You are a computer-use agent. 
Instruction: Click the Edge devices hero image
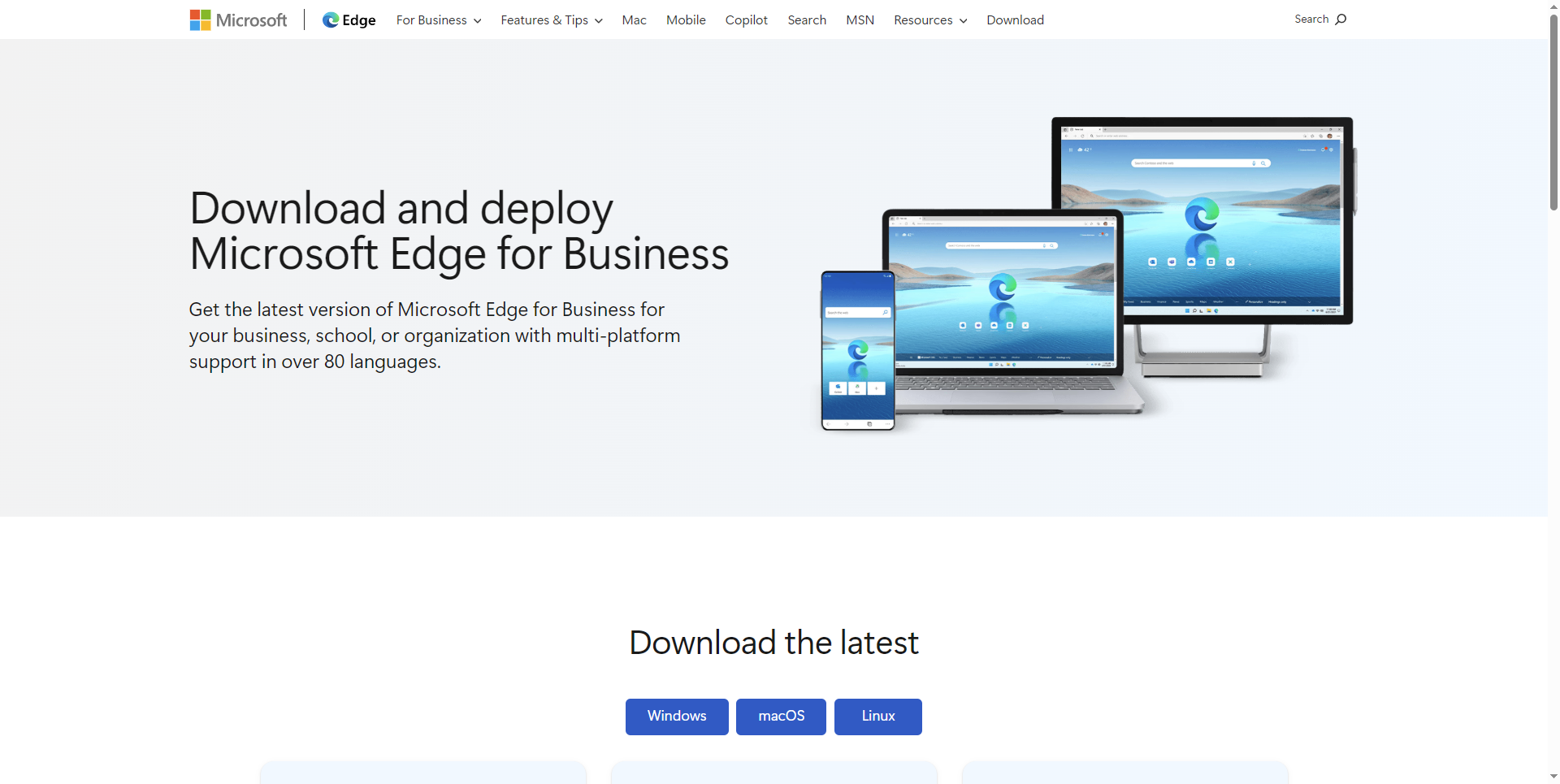tap(1087, 274)
